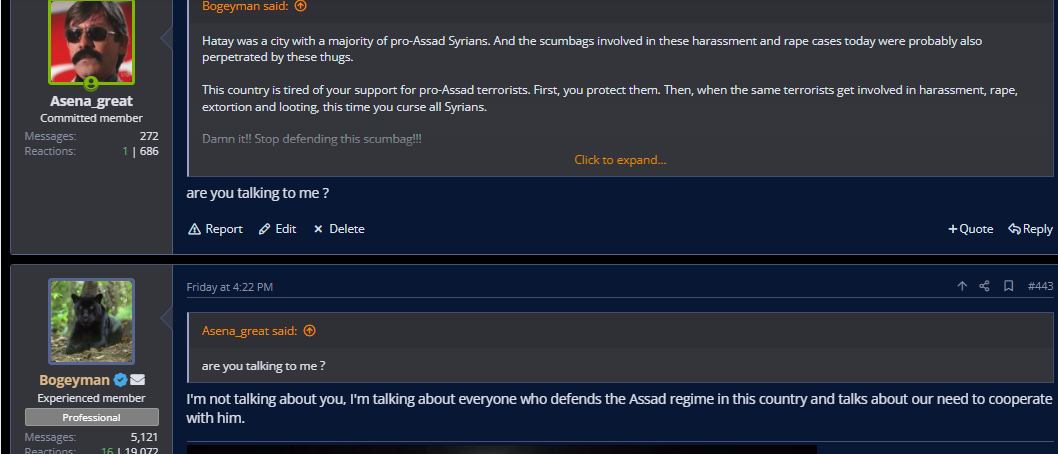
Task: Jump to Bogeyman's original quoted post arrow
Action: pyautogui.click(x=301, y=6)
